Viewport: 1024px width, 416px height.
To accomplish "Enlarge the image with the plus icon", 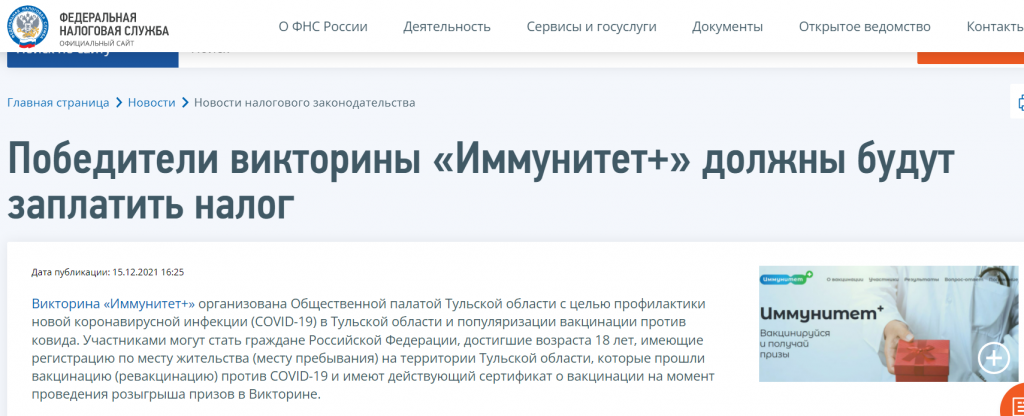I will point(994,358).
